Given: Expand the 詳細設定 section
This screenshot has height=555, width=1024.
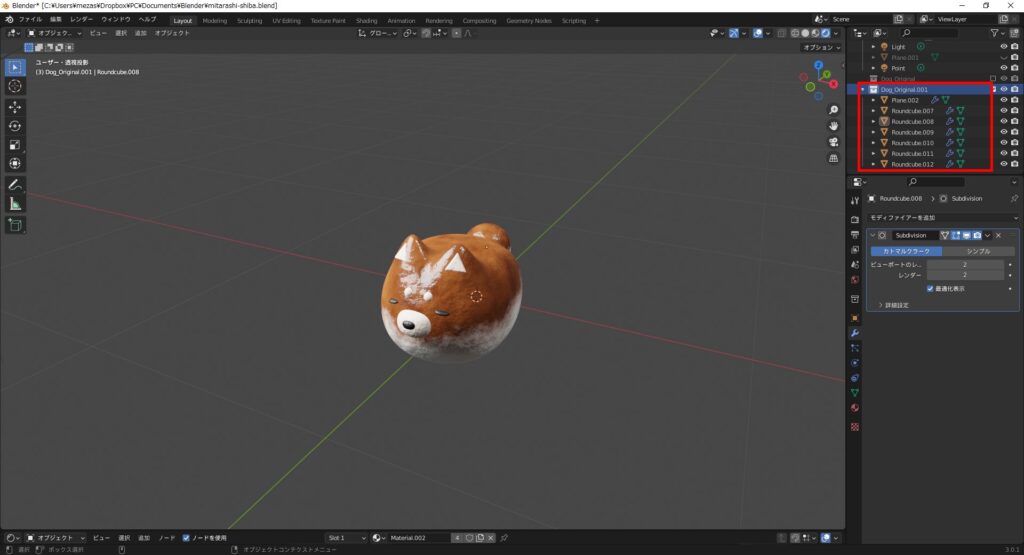Looking at the screenshot, I should 893,304.
